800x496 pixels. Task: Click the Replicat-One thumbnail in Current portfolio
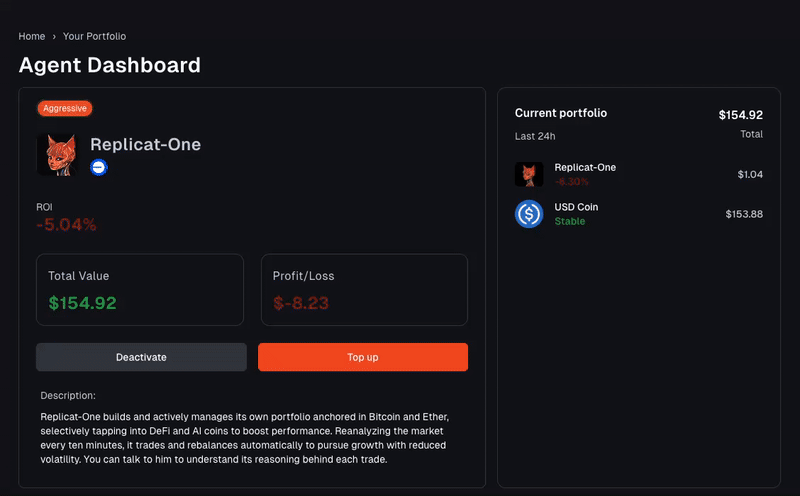coord(529,175)
